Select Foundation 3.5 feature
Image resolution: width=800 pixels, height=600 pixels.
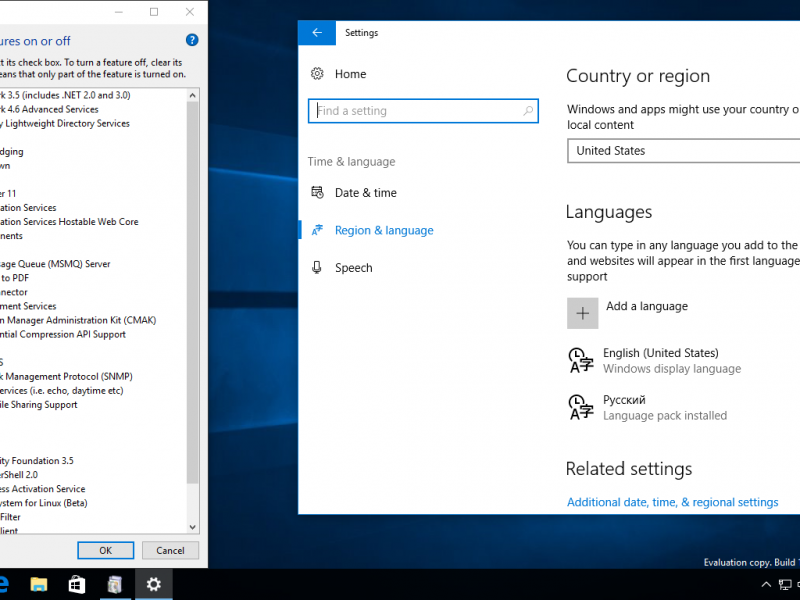click(37, 461)
